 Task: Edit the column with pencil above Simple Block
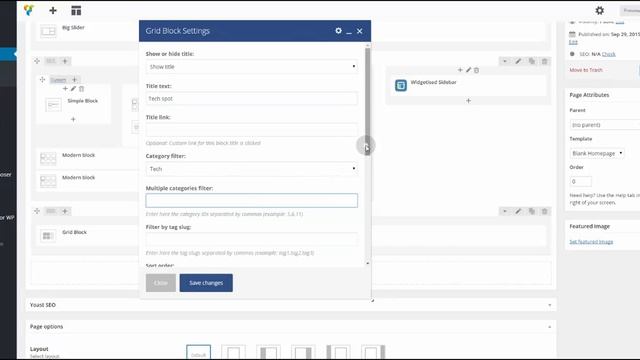(73, 89)
